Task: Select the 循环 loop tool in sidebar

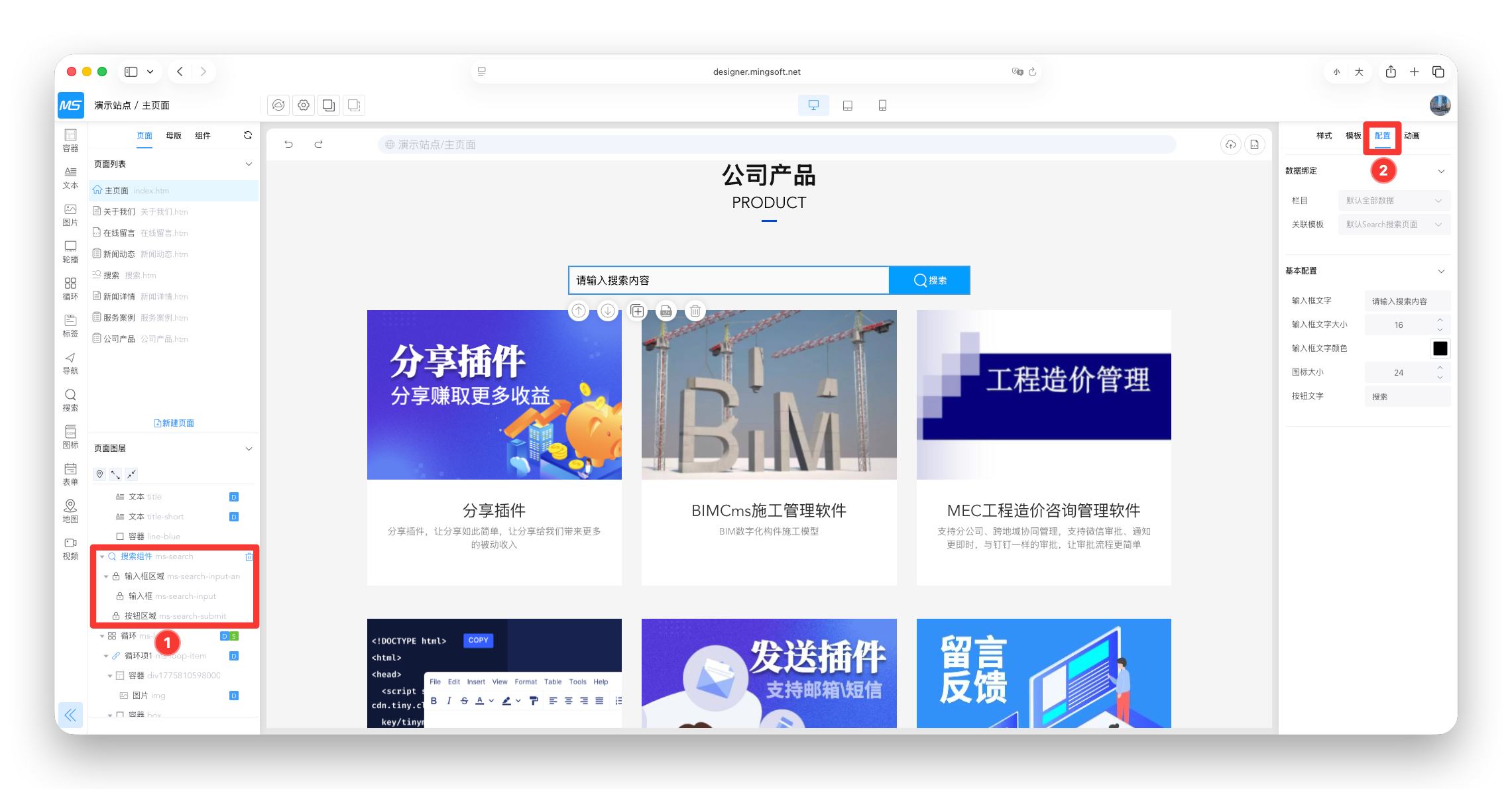Action: pyautogui.click(x=70, y=289)
